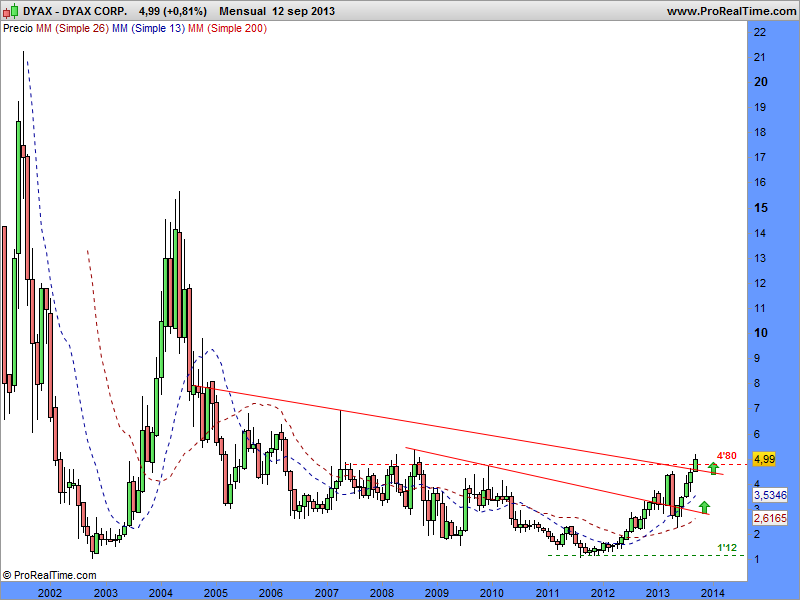Screen dimensions: 800x600
Task: Click the "3,5346" moving average value tag
Action: point(770,495)
